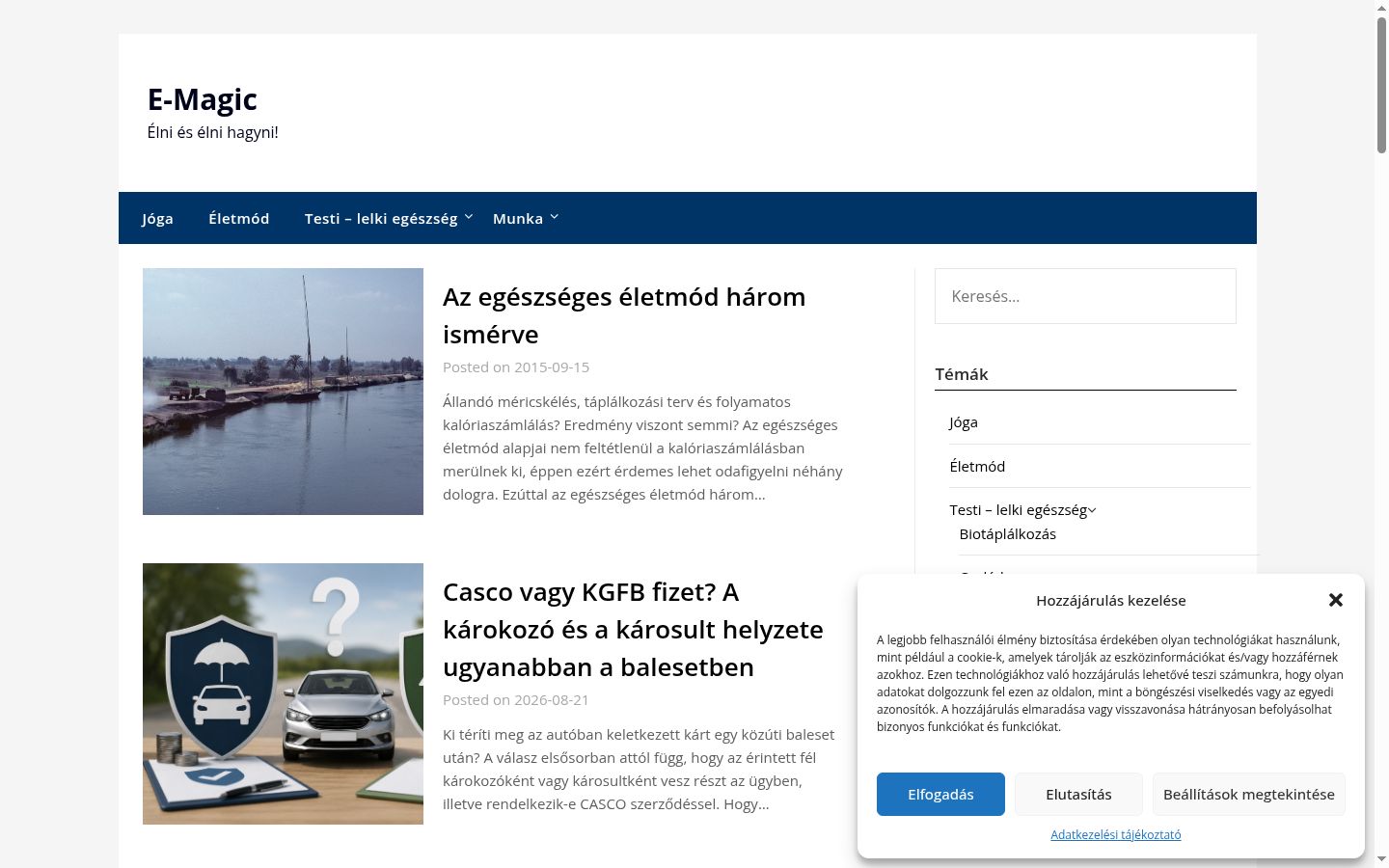The height and width of the screenshot is (868, 1389).
Task: Click the scrollbar up arrow
Action: click(x=1381, y=7)
